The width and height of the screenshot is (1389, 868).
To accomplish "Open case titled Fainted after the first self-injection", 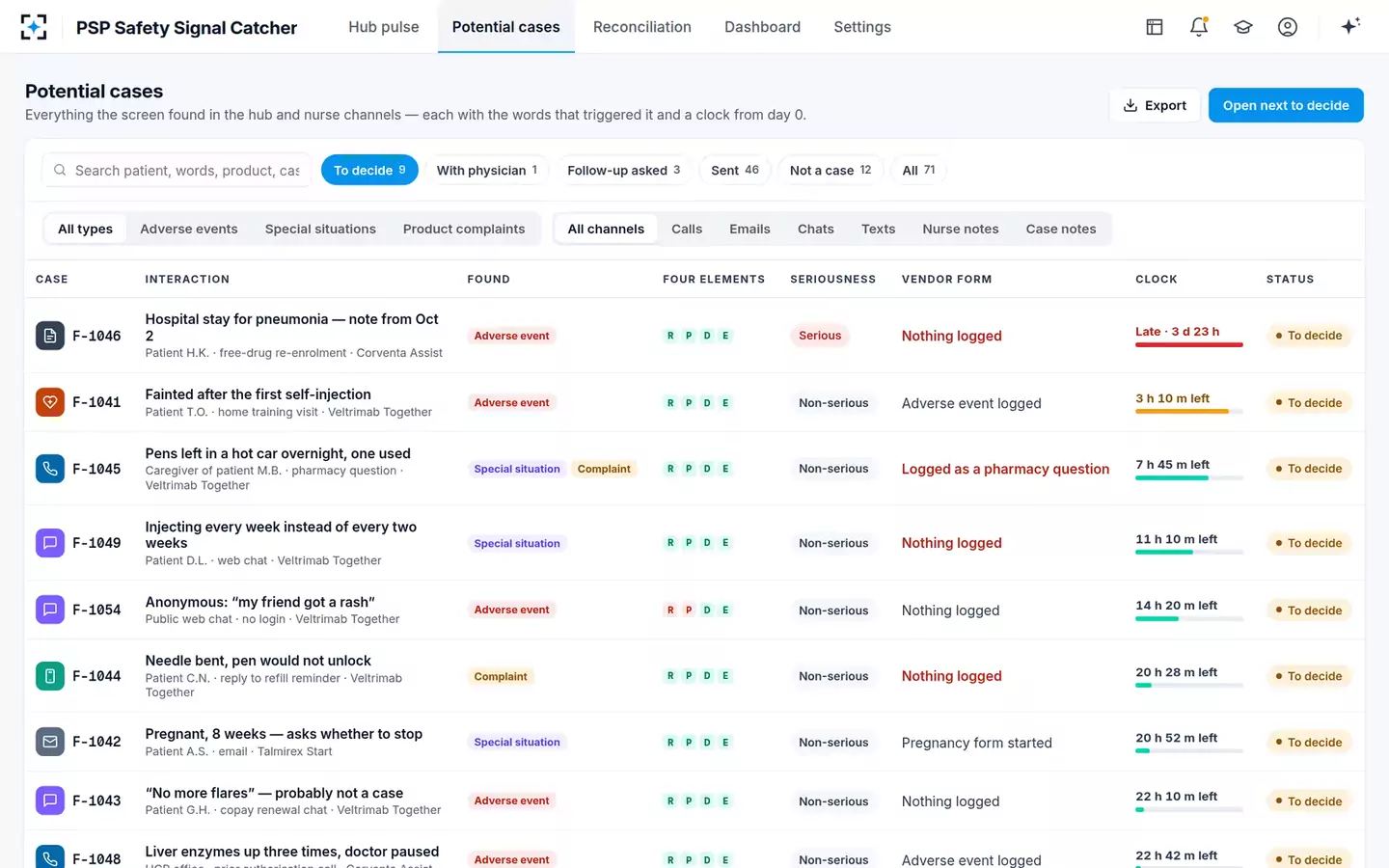I will tap(259, 394).
